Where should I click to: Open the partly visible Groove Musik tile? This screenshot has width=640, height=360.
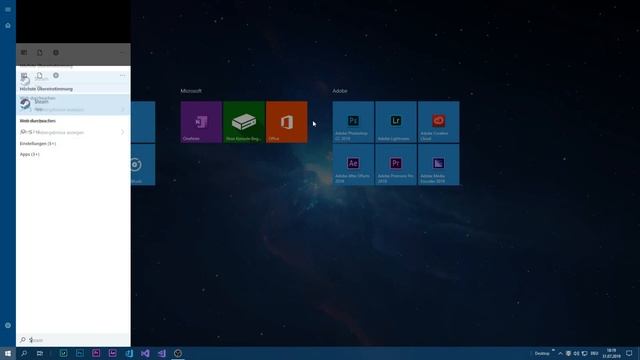(x=143, y=164)
